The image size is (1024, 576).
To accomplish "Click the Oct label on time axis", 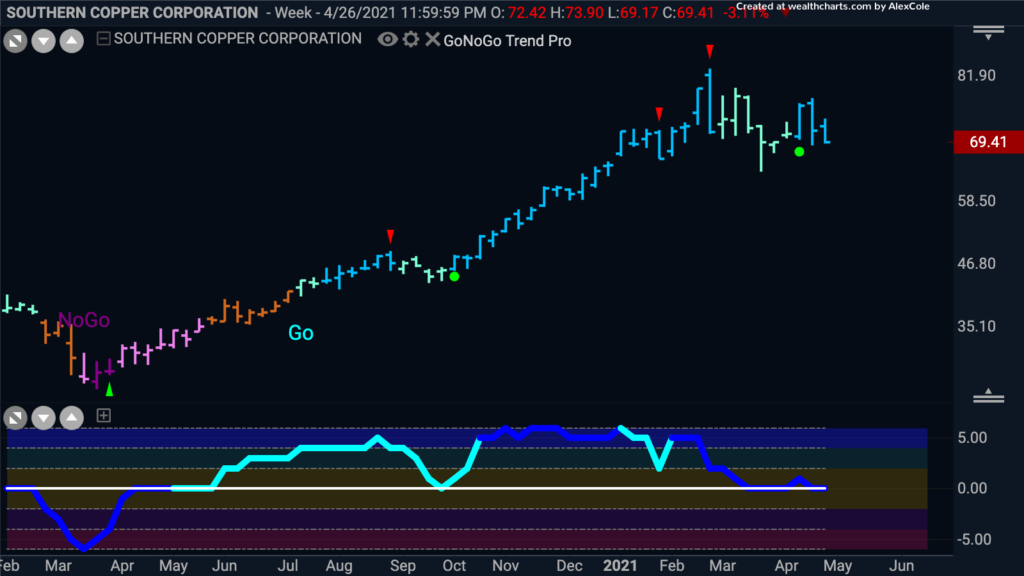I will click(454, 566).
